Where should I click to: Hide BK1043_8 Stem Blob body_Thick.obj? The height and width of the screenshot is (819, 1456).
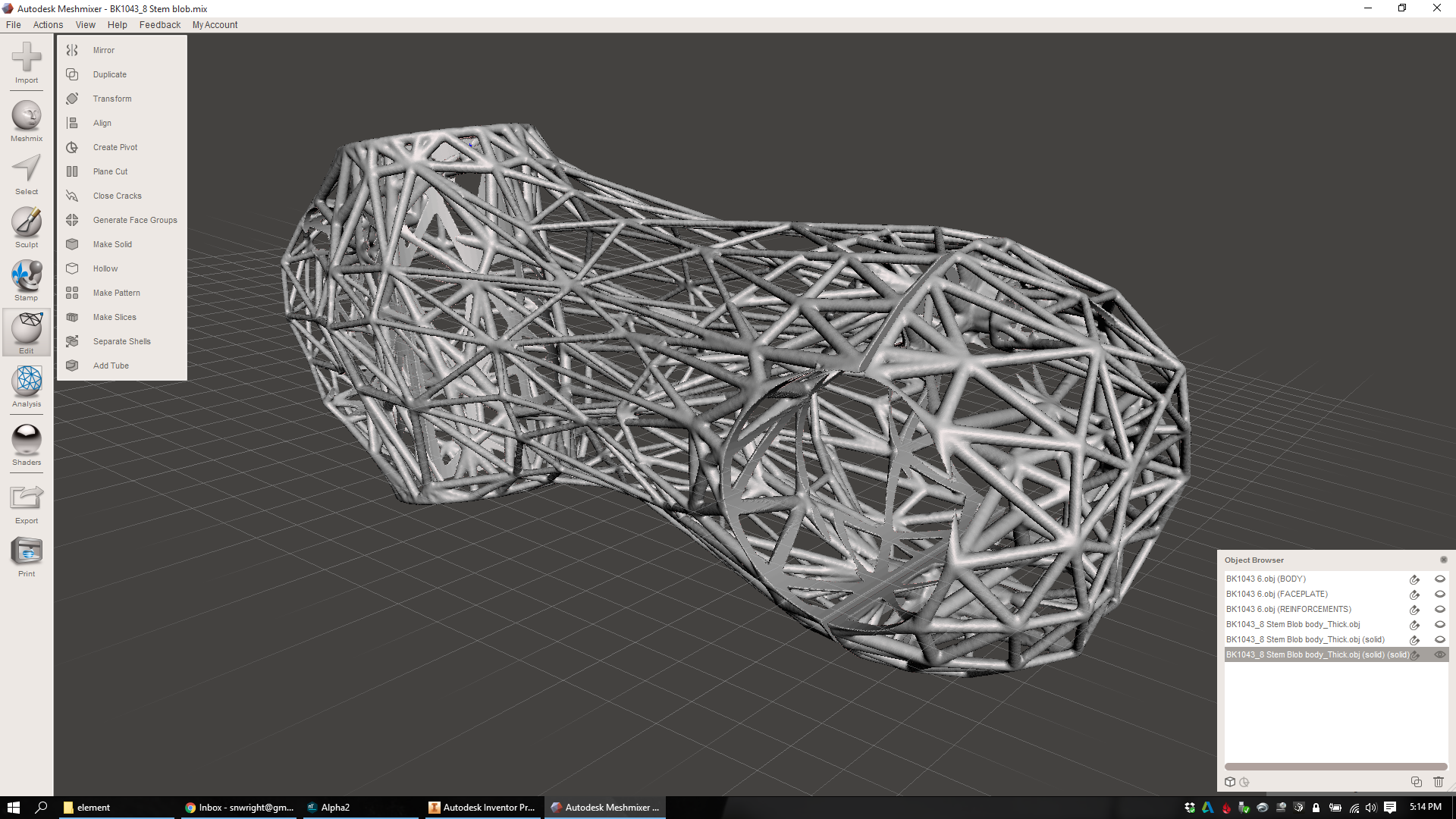[x=1439, y=624]
